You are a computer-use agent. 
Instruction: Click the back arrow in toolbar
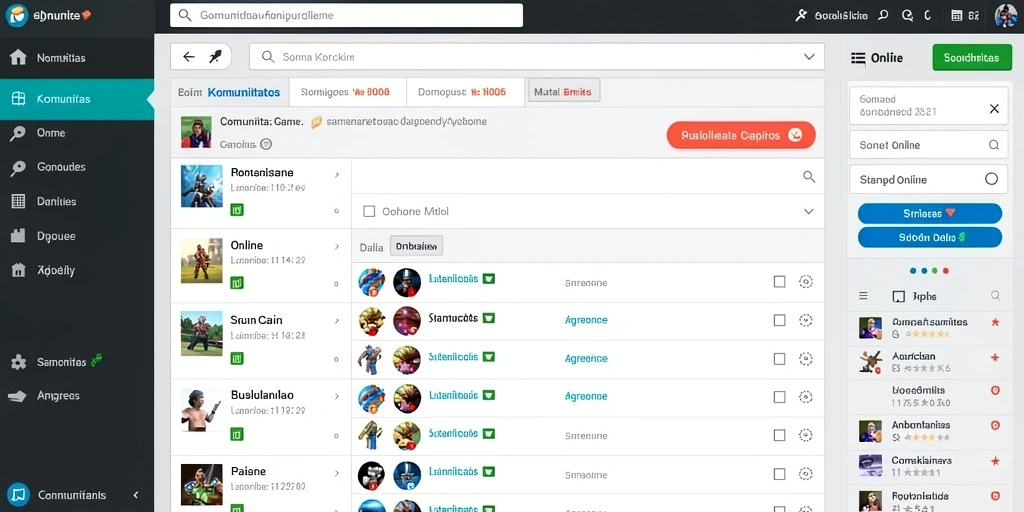pyautogui.click(x=189, y=57)
